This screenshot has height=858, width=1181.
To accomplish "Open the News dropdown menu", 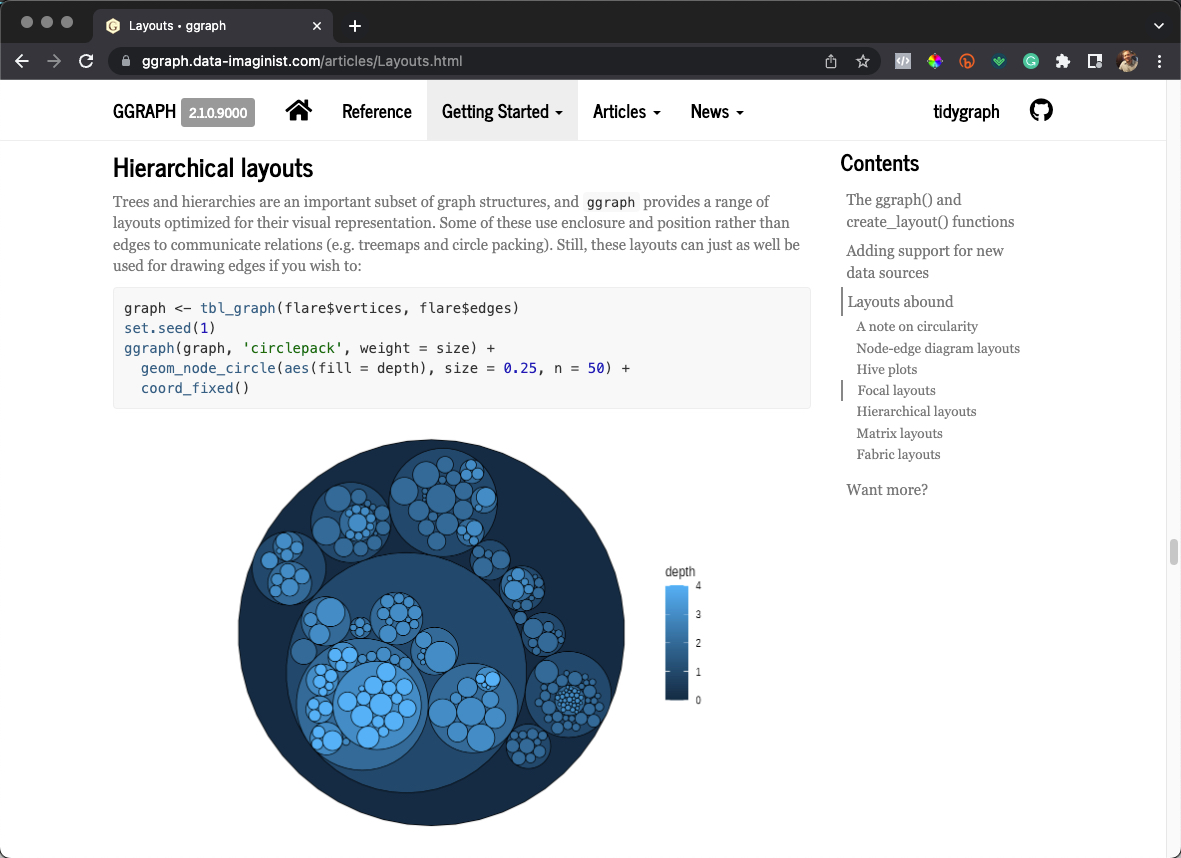I will point(717,111).
